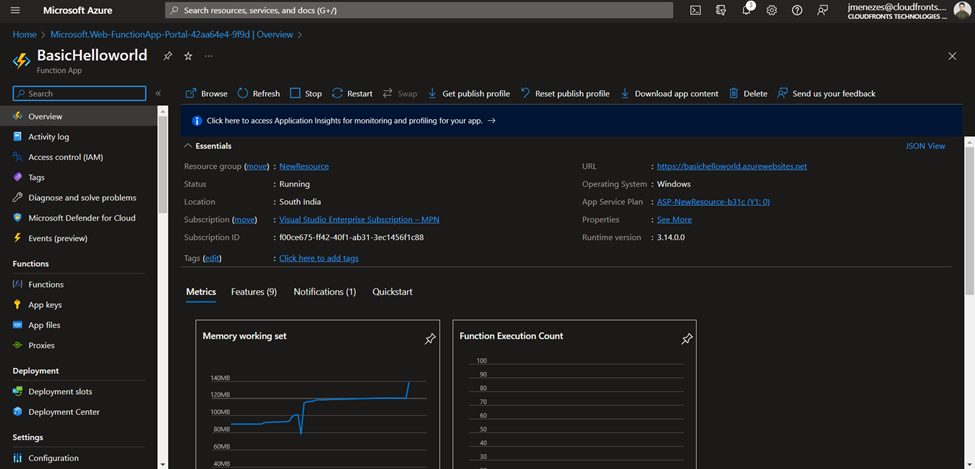The image size is (975, 469).
Task: Open Deployment Center
Action: [78, 412]
